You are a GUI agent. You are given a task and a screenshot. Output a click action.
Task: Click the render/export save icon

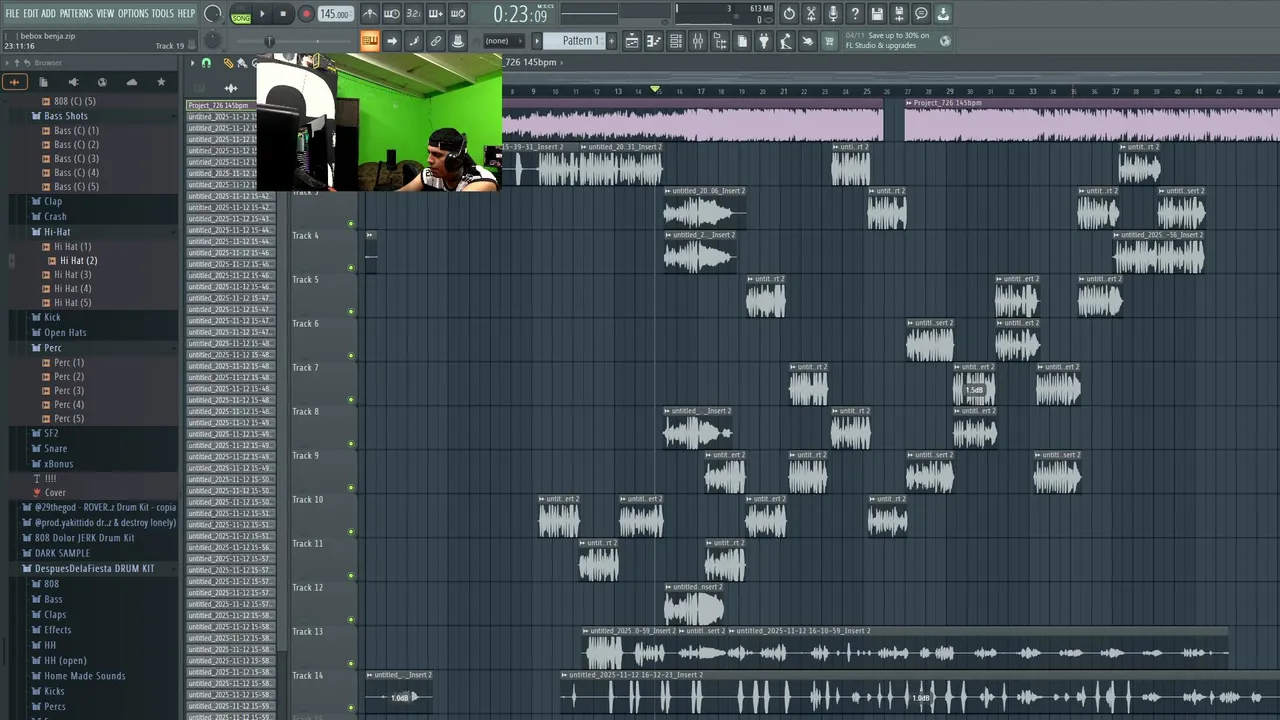pos(899,14)
